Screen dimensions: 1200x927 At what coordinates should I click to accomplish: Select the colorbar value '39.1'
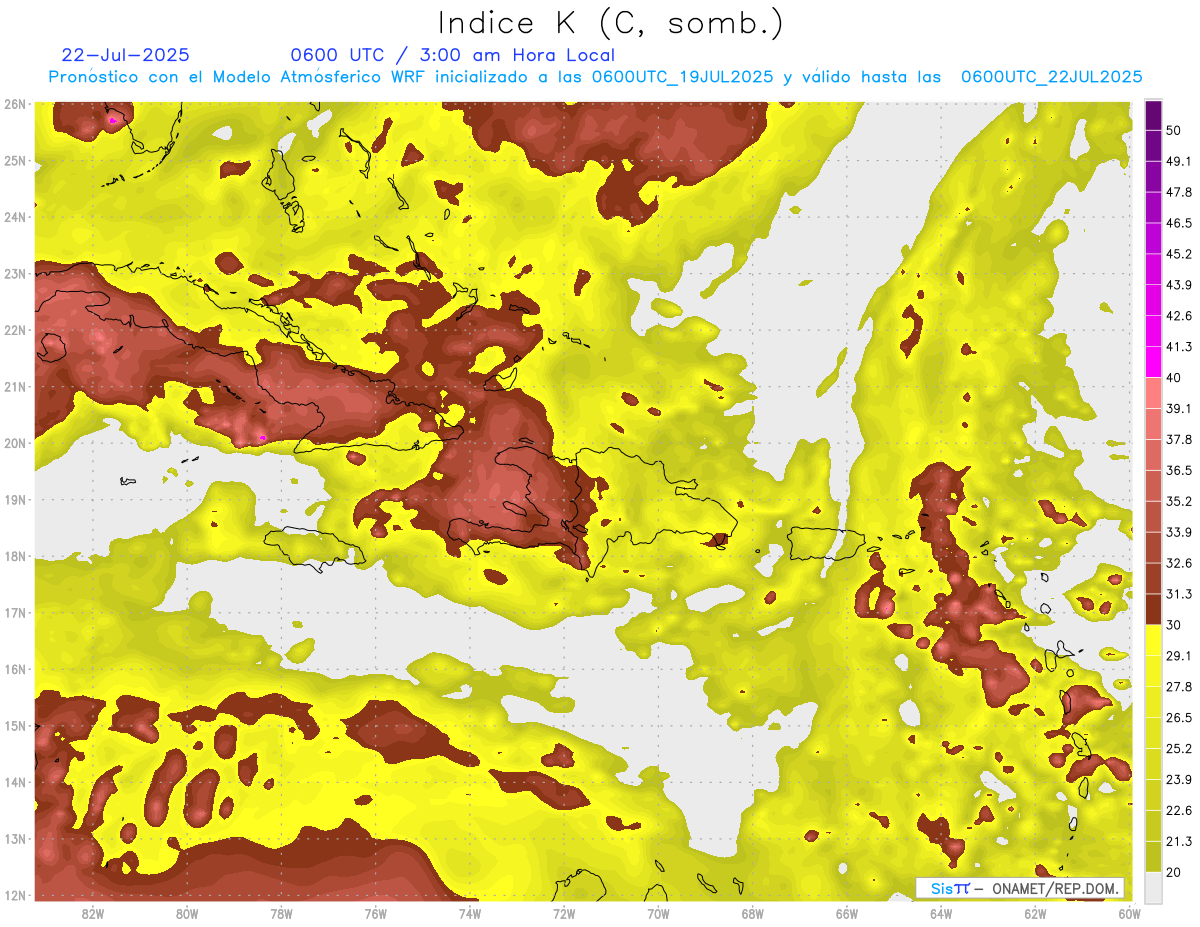click(x=1179, y=408)
